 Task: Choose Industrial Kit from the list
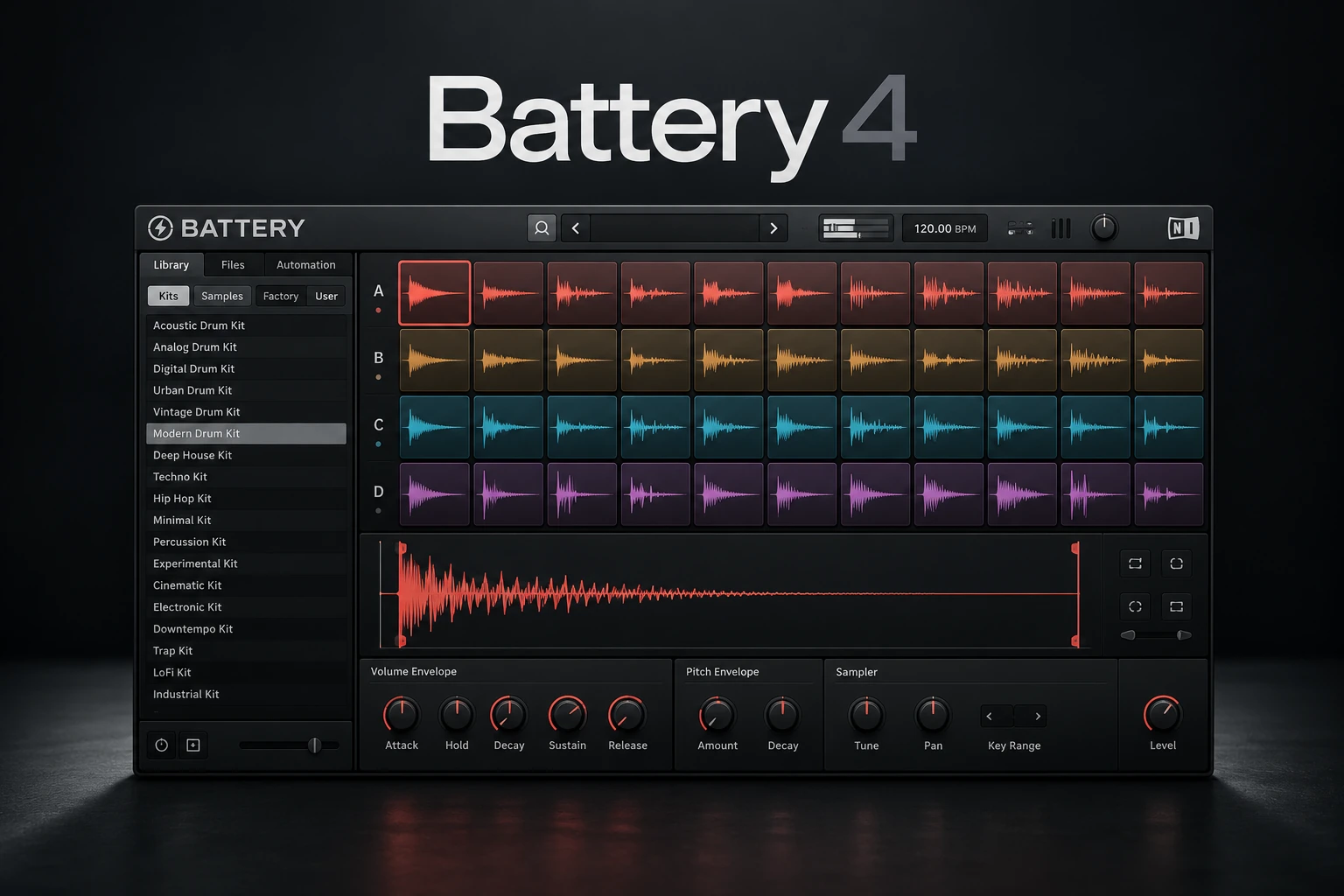[246, 694]
